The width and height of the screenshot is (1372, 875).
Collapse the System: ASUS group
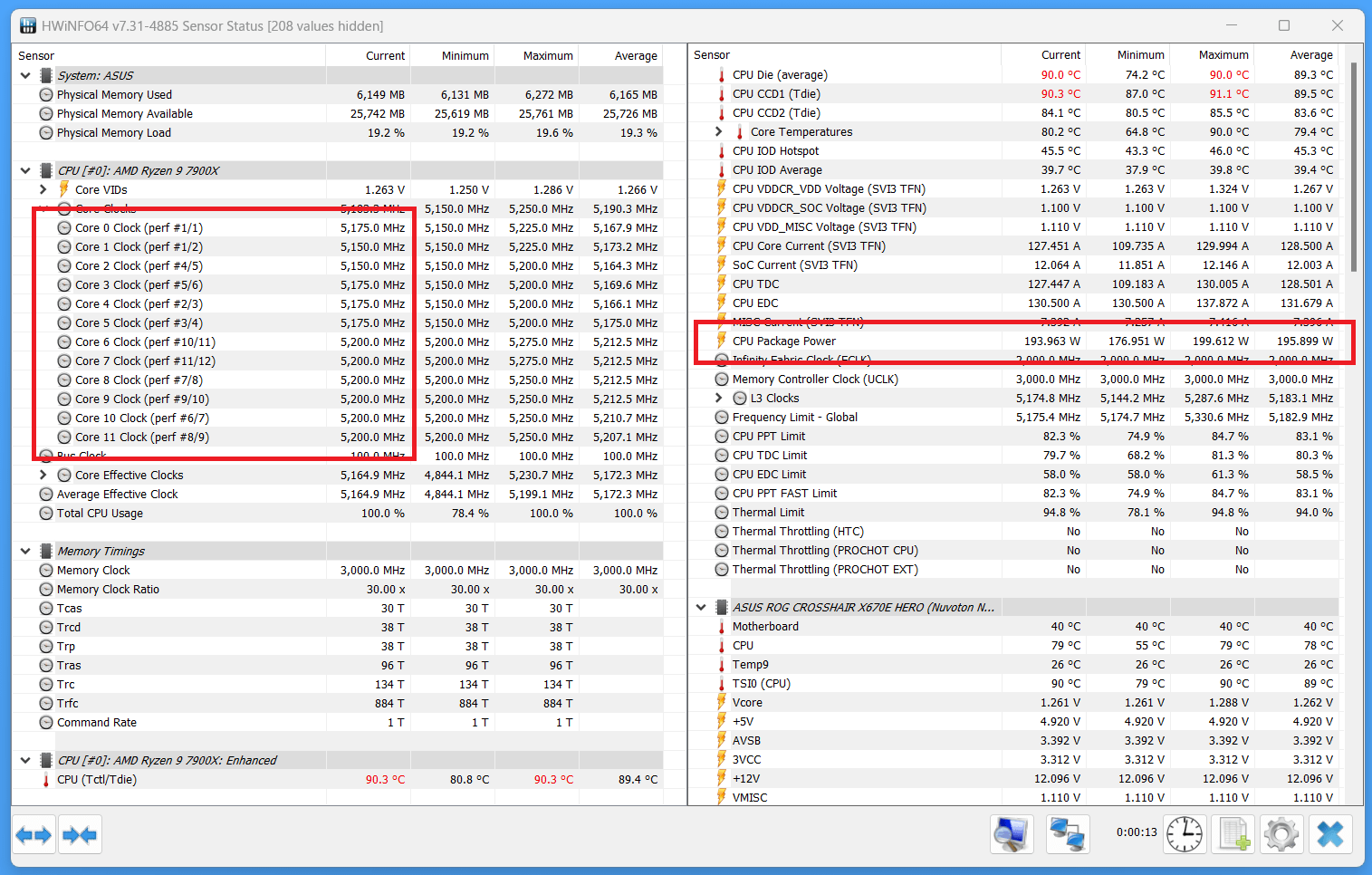click(x=25, y=76)
